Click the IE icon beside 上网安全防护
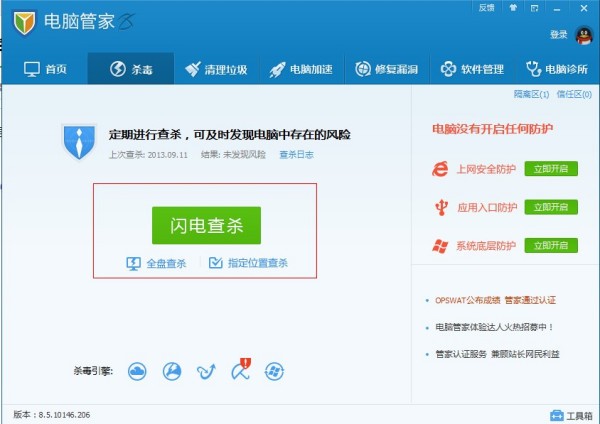Screen dimensions: 600x424 coord(440,169)
